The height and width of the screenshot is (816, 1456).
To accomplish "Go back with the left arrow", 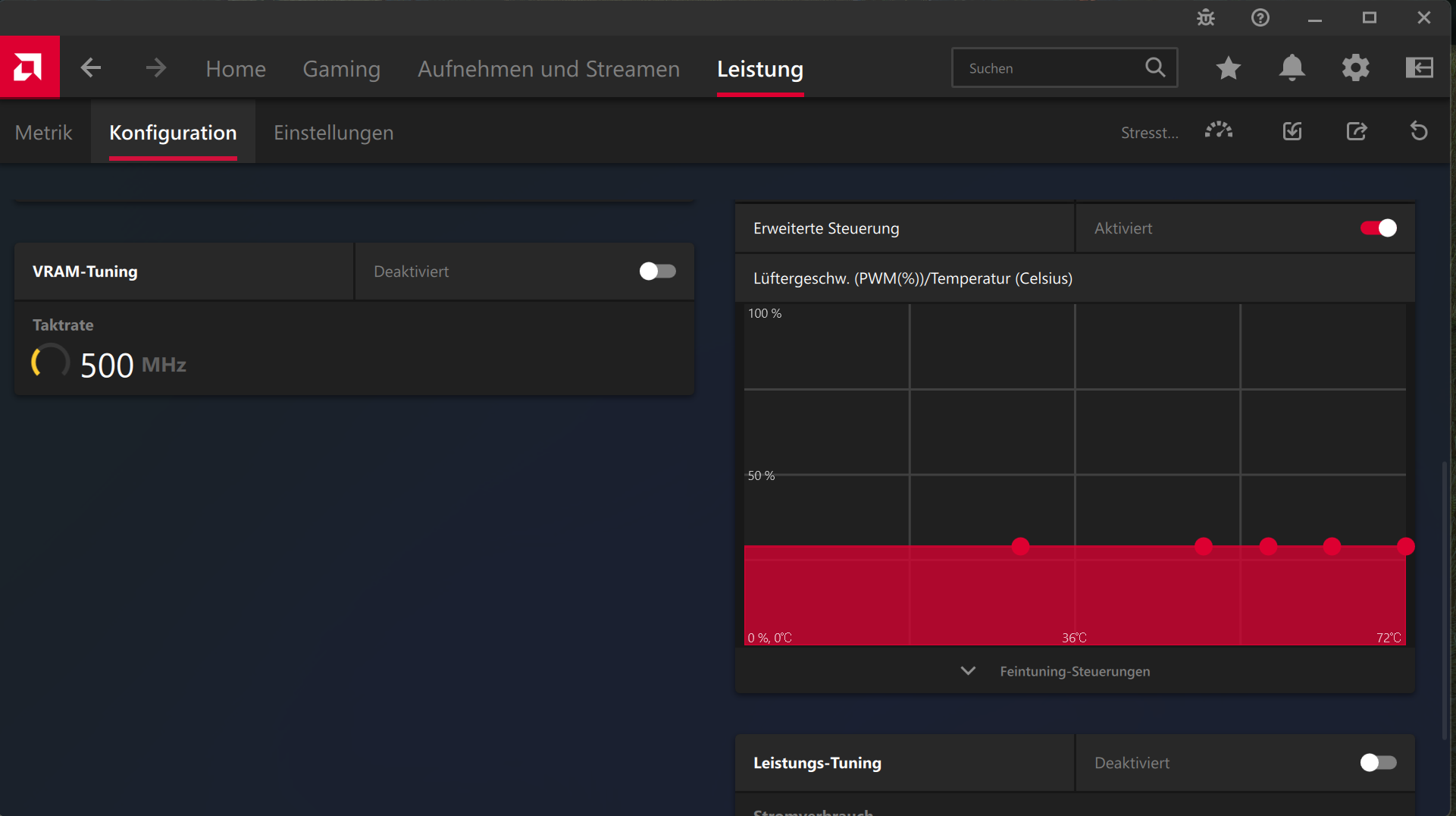I will coord(91,68).
